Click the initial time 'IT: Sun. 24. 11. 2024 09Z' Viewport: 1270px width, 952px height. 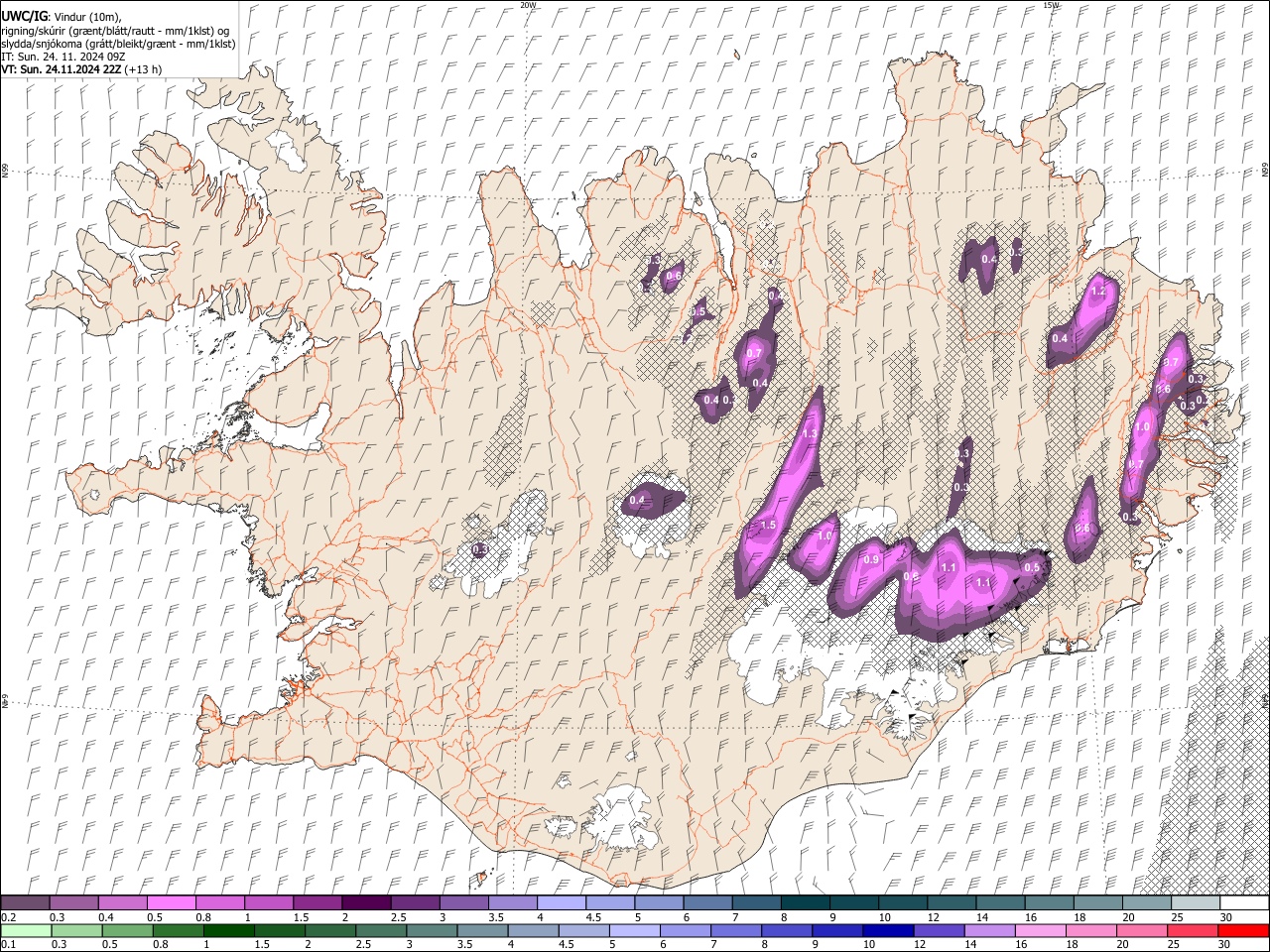pos(63,57)
